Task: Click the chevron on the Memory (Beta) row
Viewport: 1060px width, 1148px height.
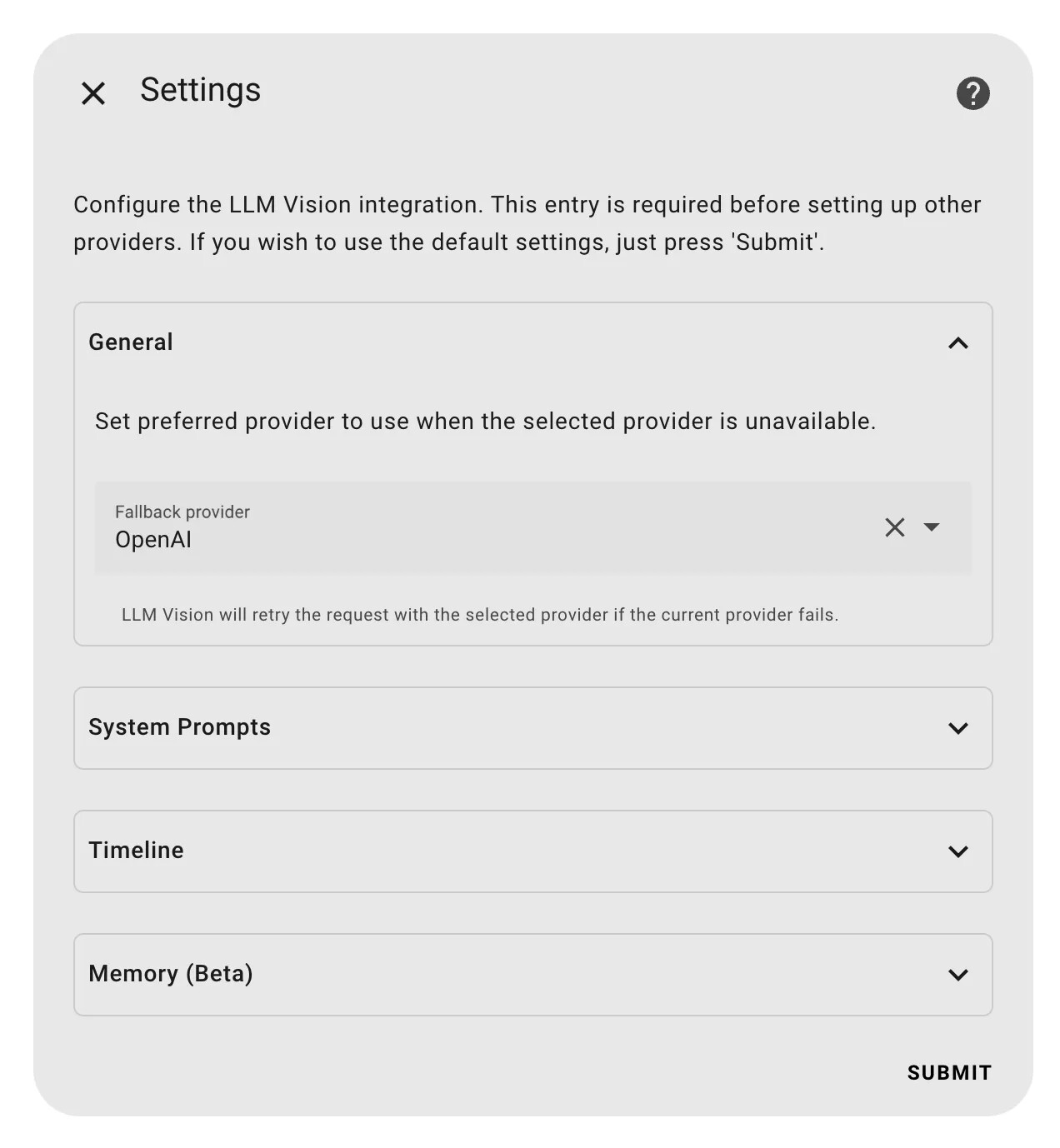Action: tap(957, 975)
